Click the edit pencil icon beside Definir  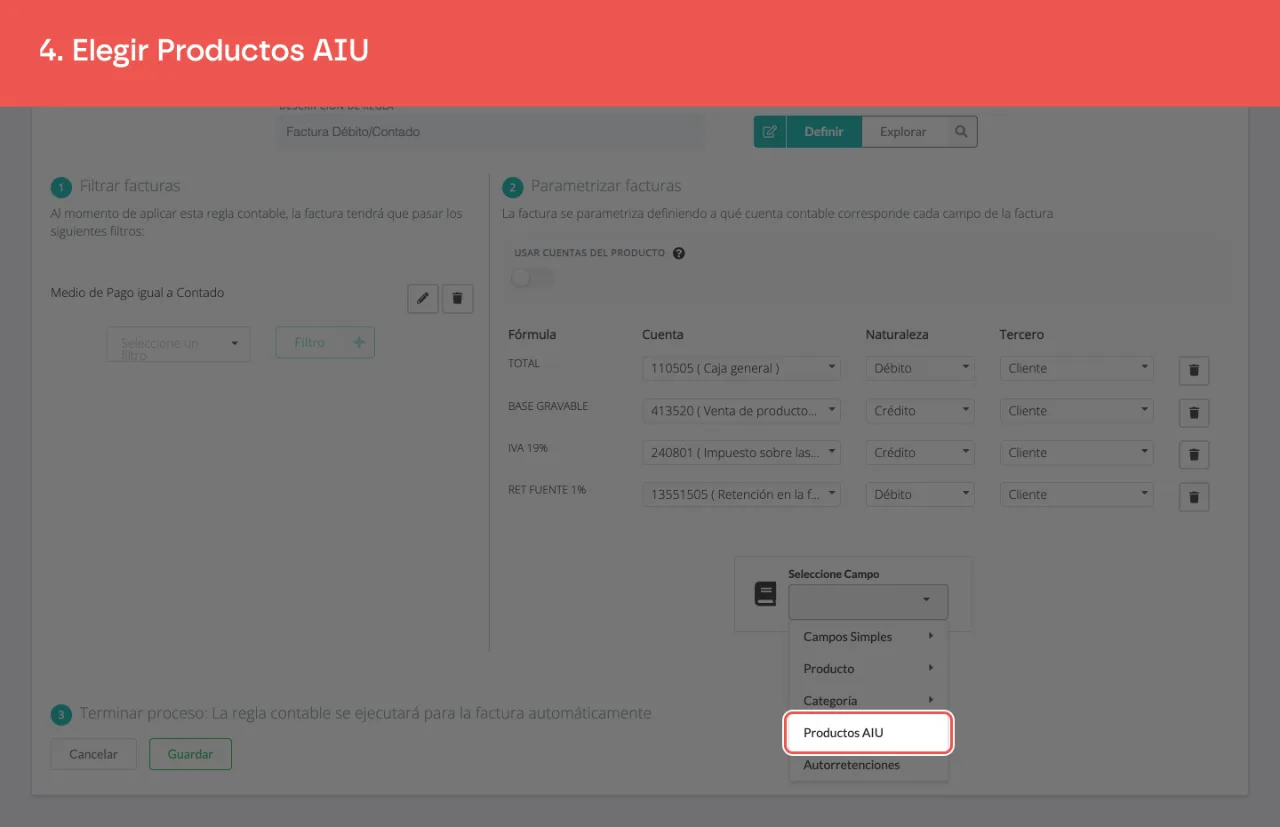pyautogui.click(x=770, y=132)
